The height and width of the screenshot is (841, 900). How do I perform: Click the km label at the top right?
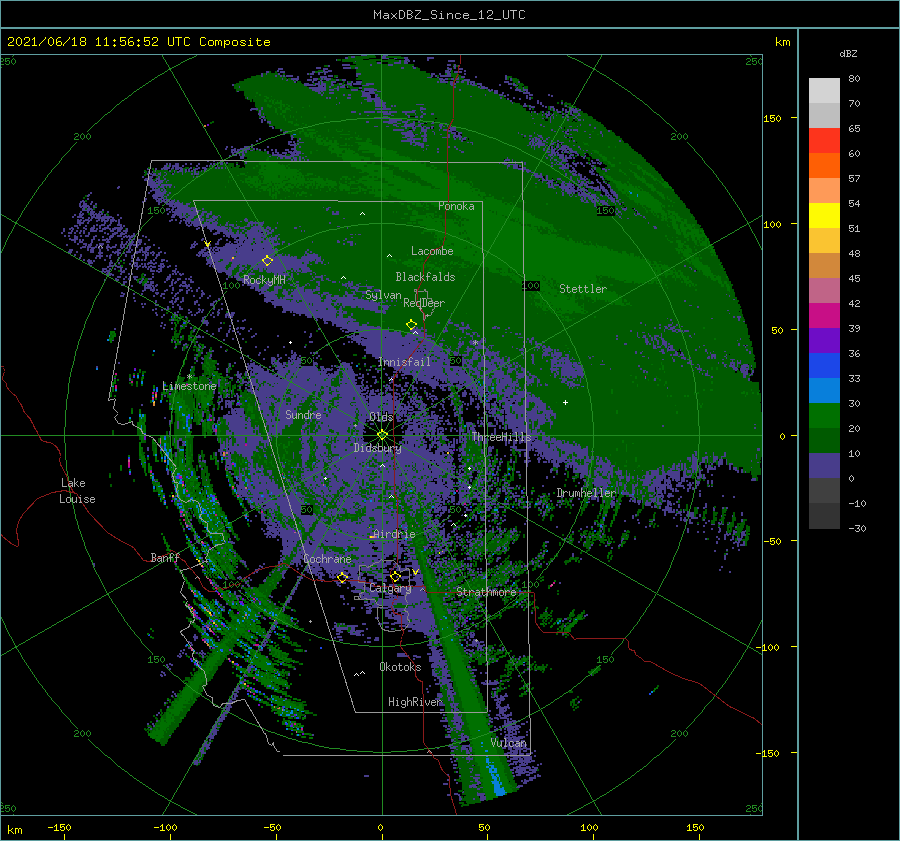click(x=782, y=42)
